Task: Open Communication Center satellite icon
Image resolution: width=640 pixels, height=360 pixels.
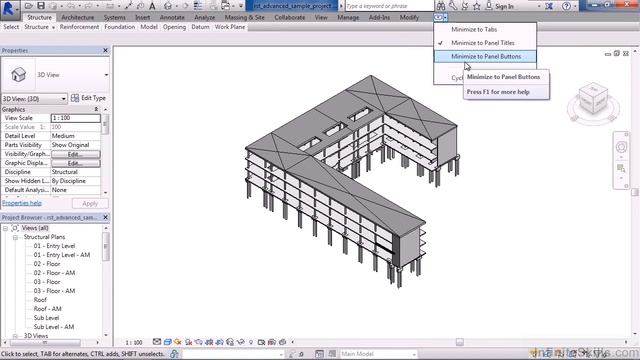Action: coord(465,6)
